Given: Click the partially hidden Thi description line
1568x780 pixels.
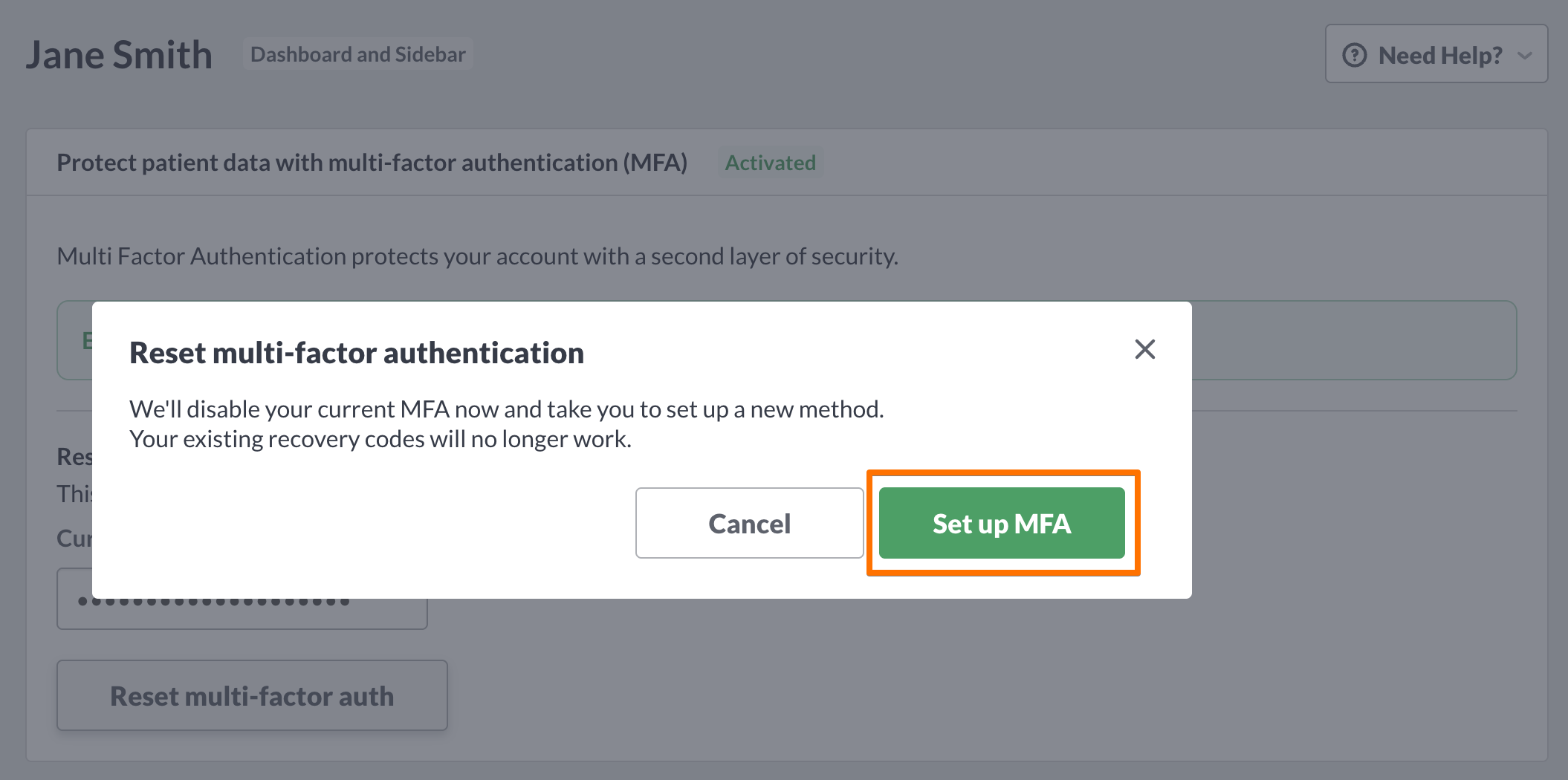Looking at the screenshot, I should pos(74,493).
